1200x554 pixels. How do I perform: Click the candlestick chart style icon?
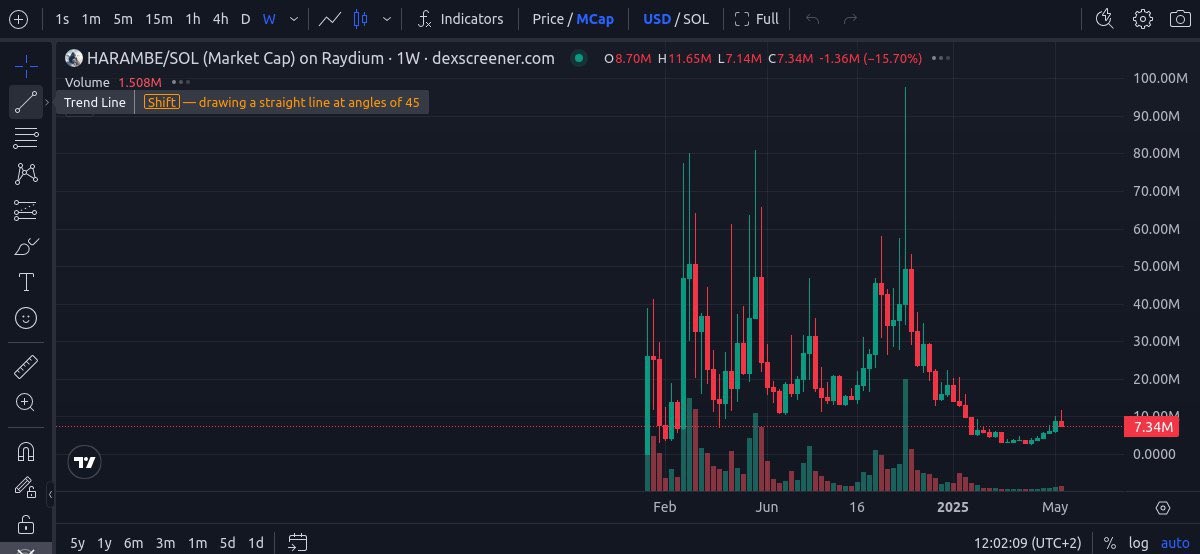click(x=361, y=19)
